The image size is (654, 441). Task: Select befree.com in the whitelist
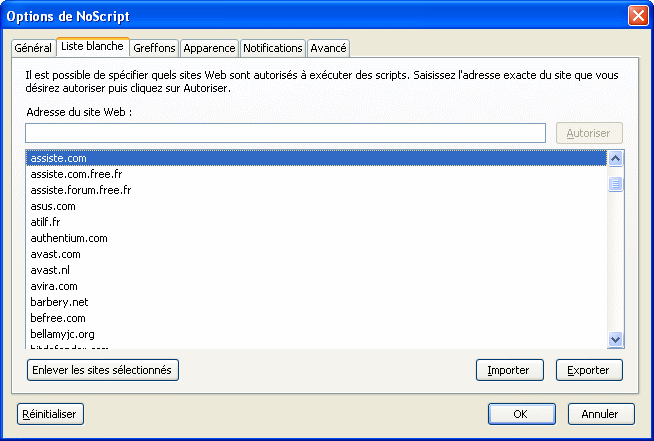click(x=316, y=318)
